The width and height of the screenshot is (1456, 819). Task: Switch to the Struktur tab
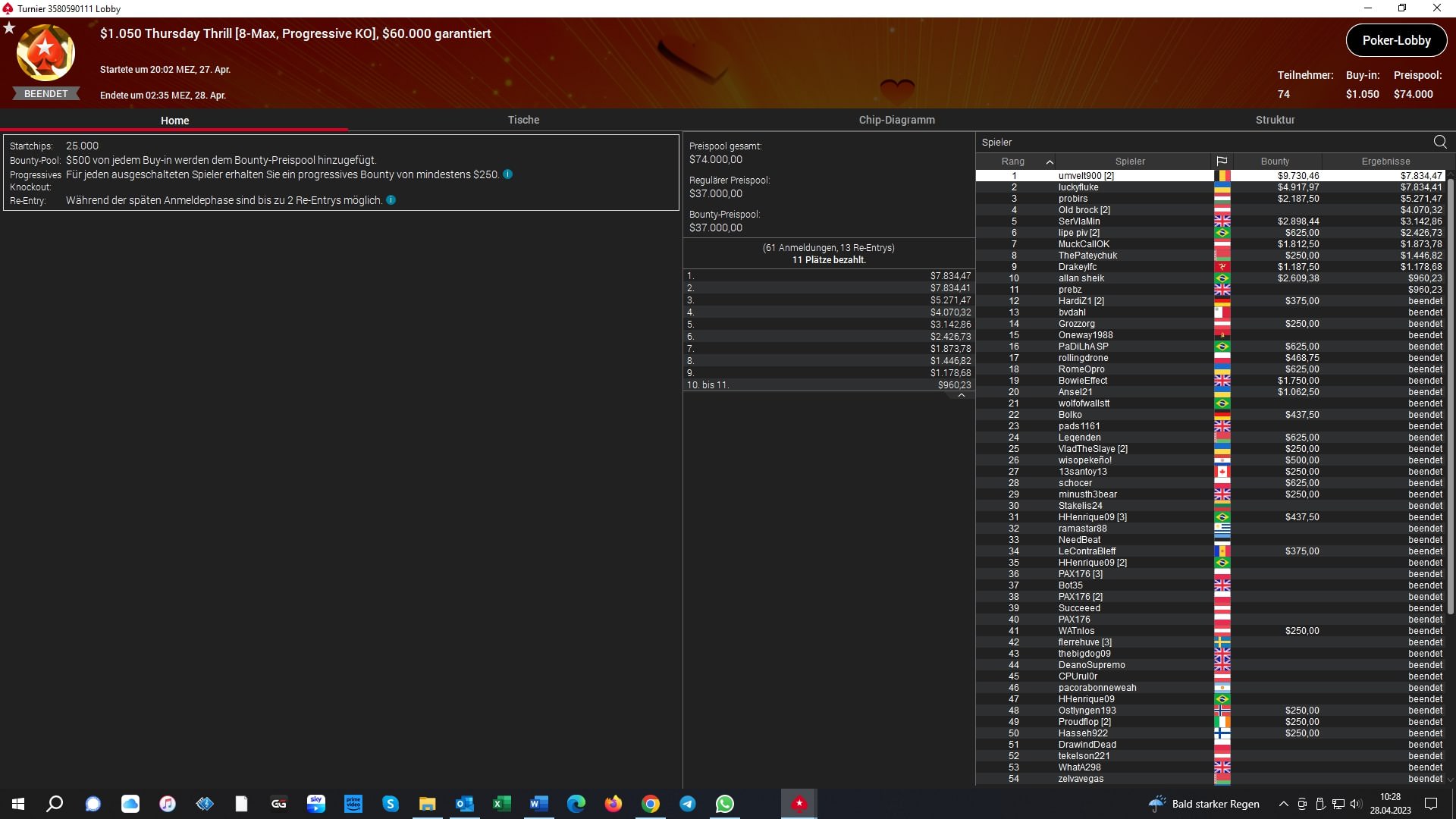[1275, 120]
